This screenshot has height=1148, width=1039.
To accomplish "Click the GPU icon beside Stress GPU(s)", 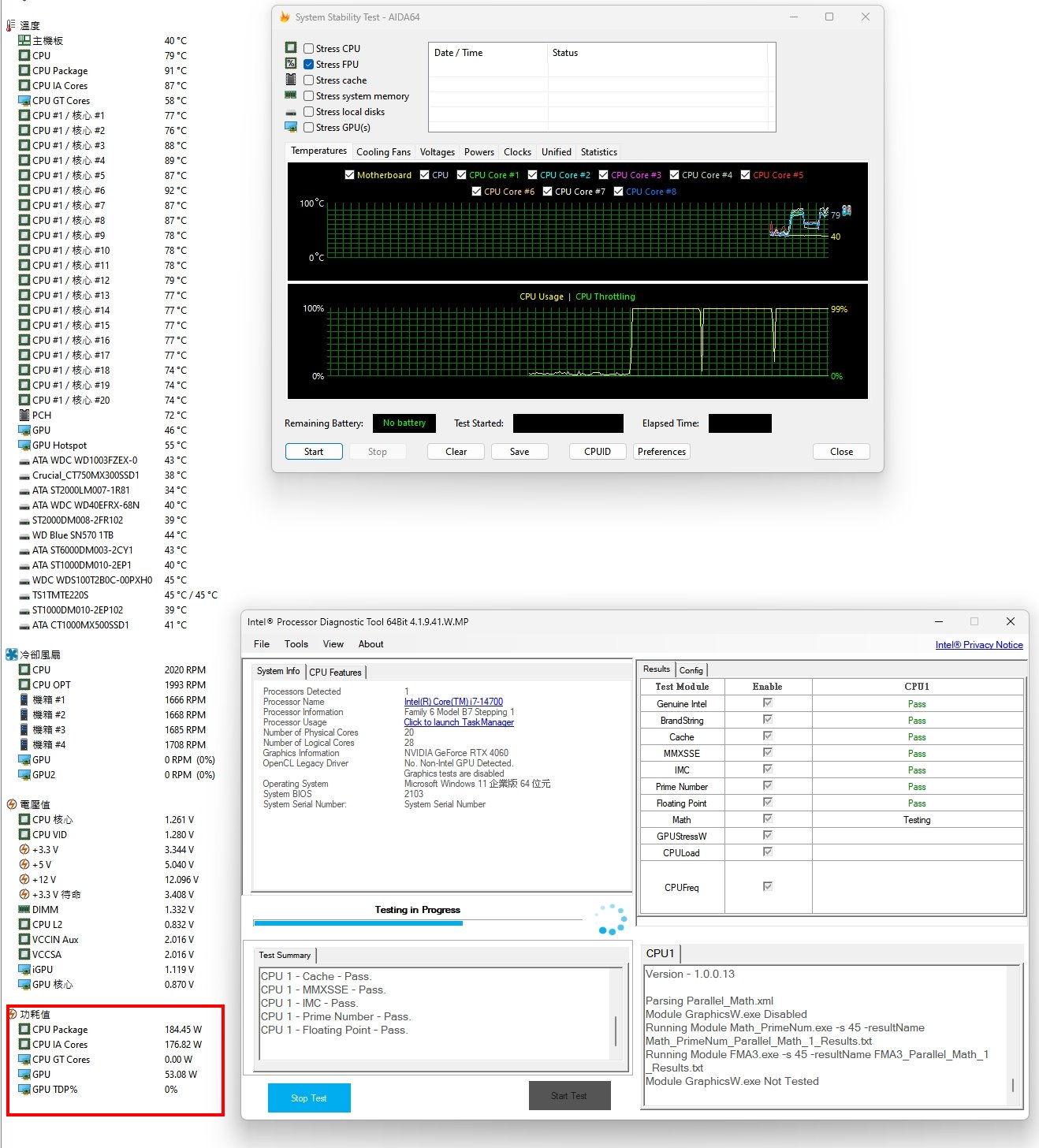I will [290, 127].
